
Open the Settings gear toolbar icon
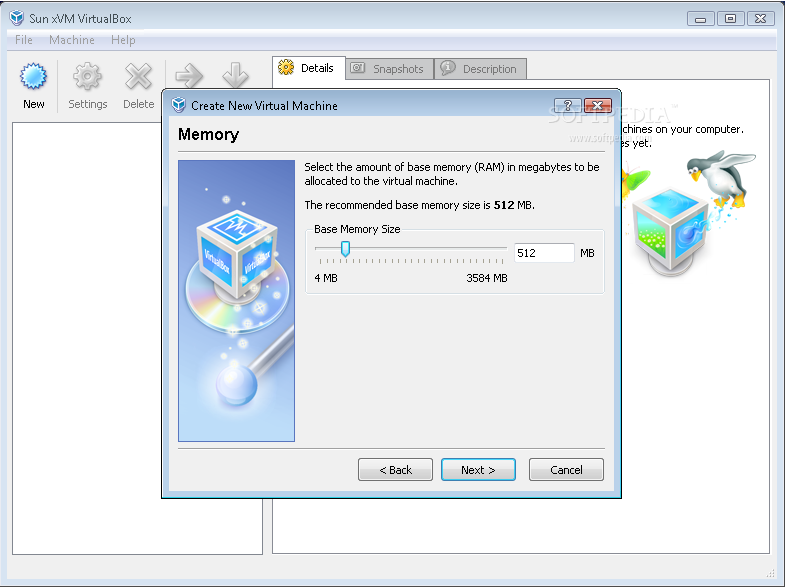coord(87,76)
